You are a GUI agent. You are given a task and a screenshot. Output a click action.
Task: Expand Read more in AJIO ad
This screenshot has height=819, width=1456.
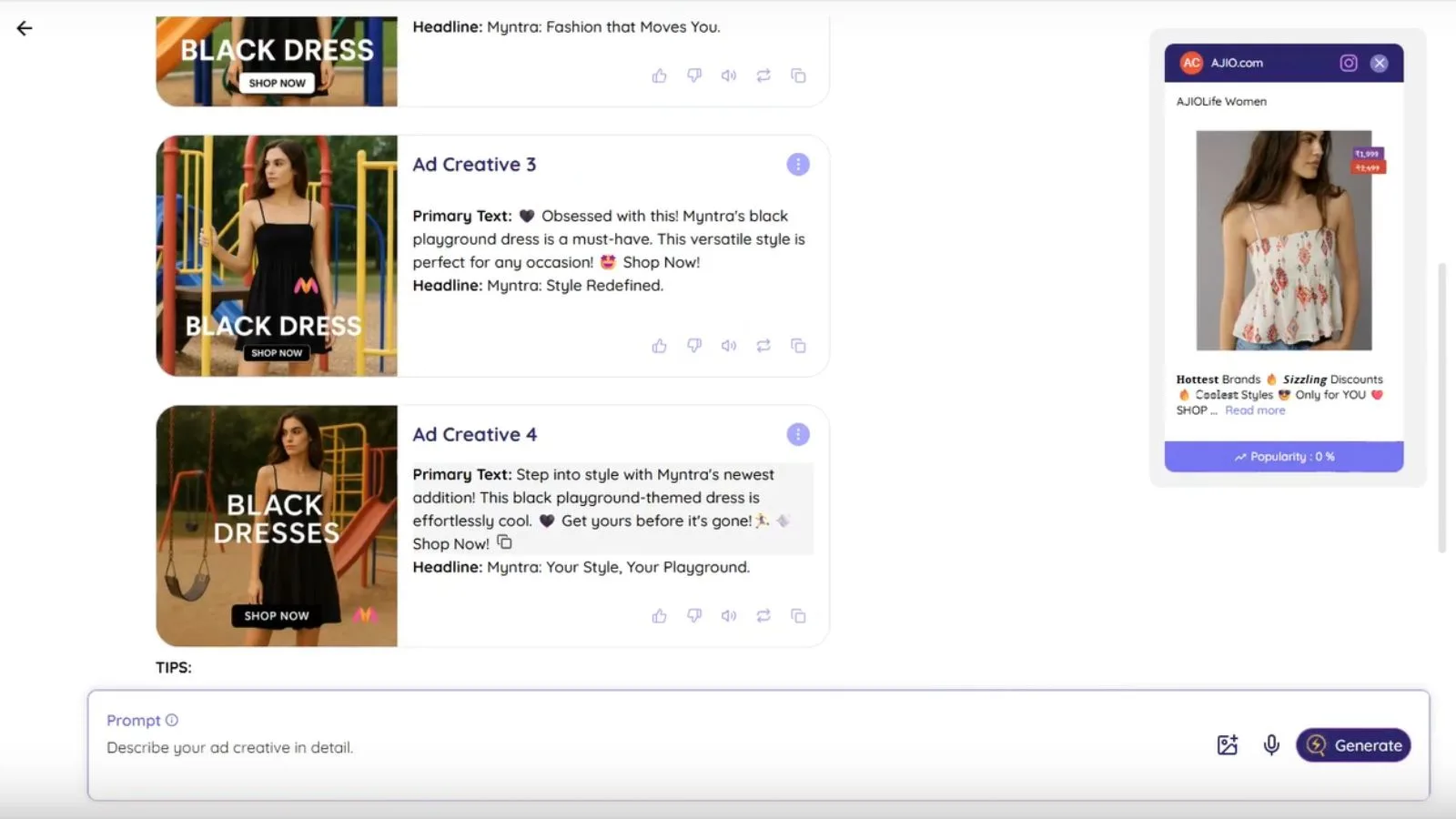(x=1255, y=410)
